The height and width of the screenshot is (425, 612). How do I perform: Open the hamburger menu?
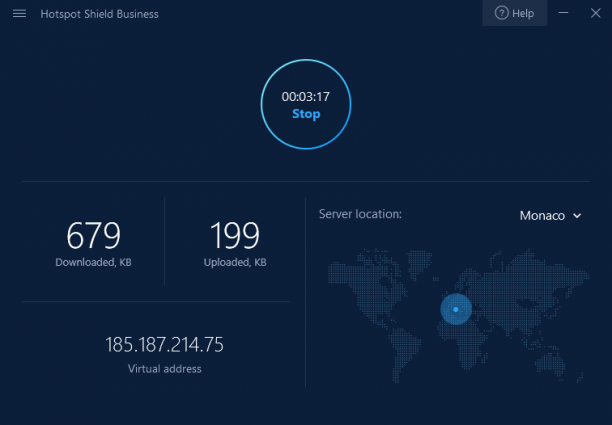click(x=19, y=14)
